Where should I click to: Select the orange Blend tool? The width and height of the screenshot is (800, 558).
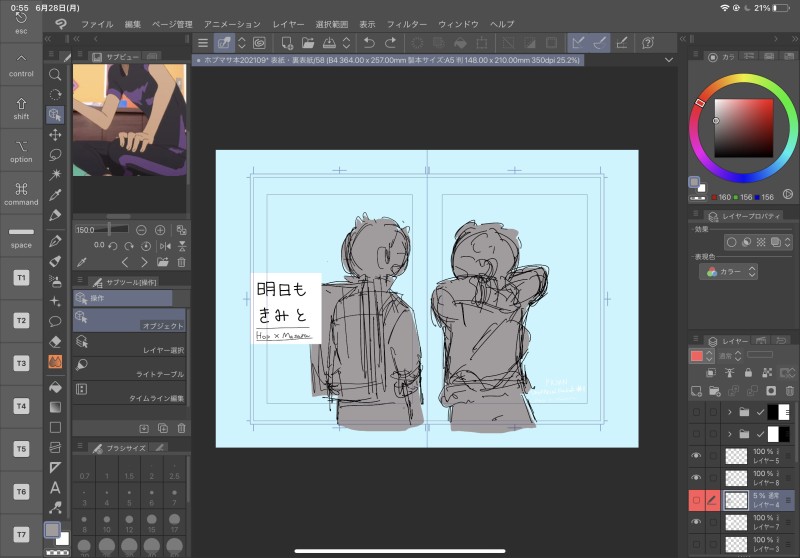pyautogui.click(x=55, y=361)
